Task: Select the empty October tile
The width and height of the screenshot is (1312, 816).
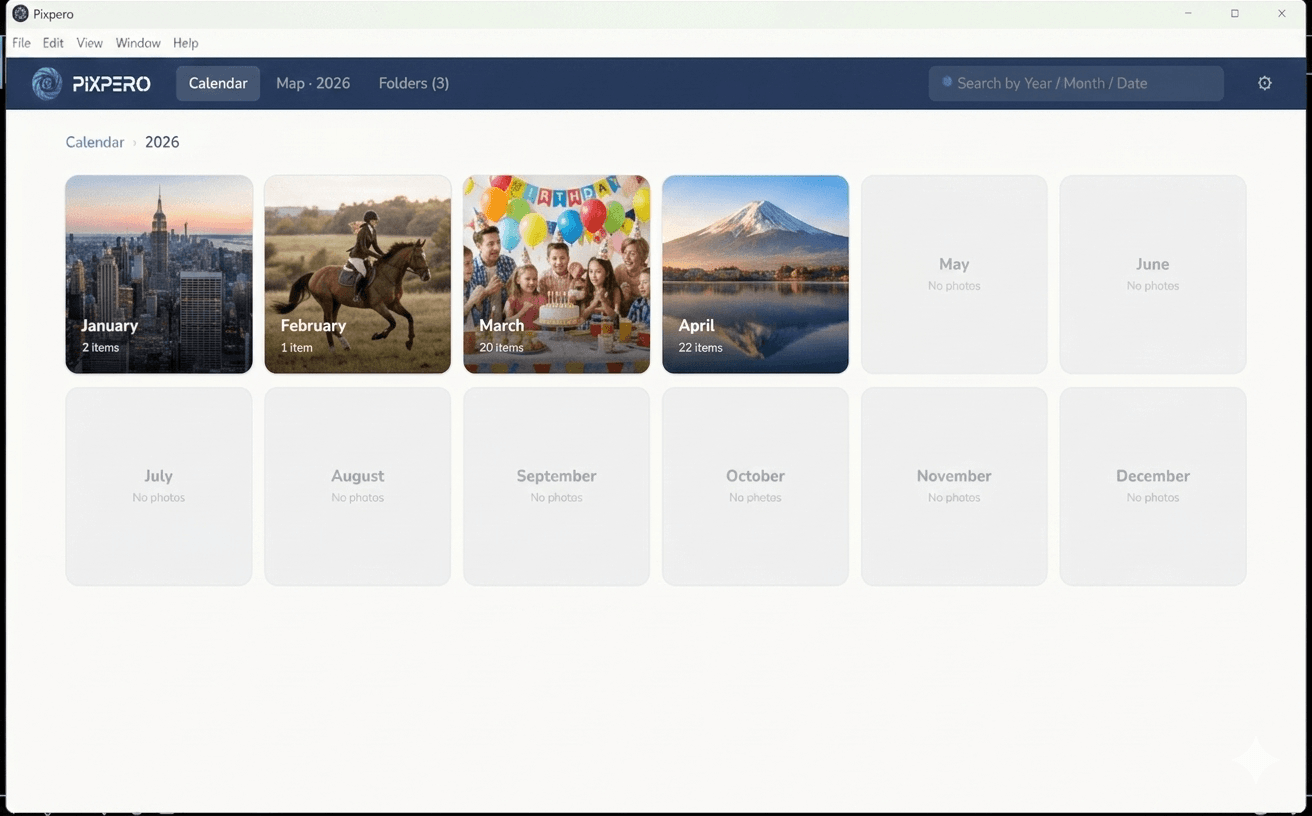Action: 755,486
